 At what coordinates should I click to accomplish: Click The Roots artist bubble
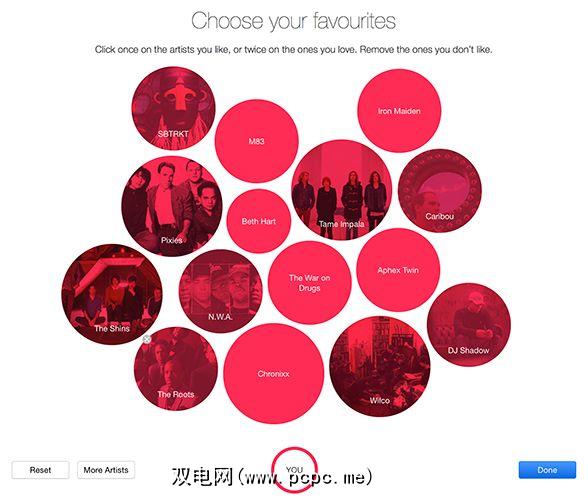click(x=176, y=369)
